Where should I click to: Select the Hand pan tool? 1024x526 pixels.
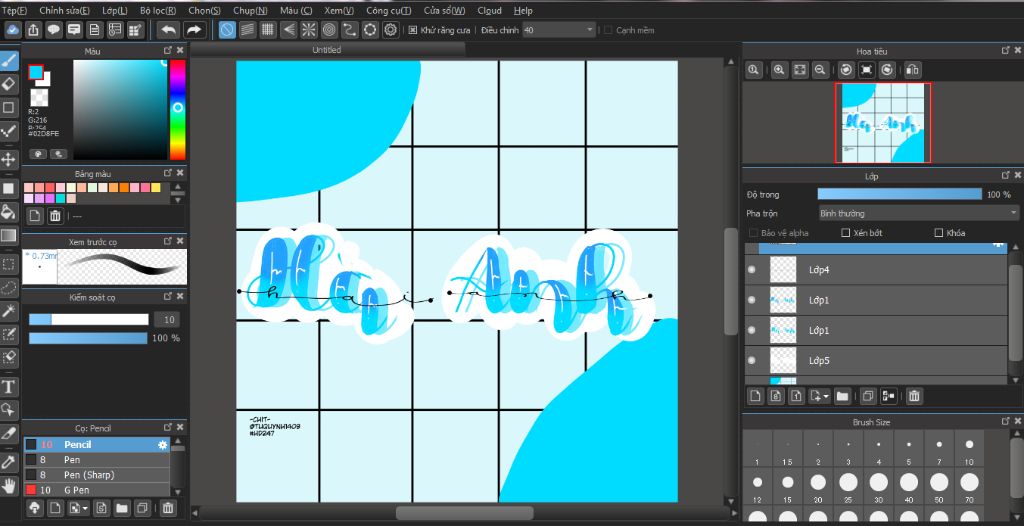[x=8, y=485]
